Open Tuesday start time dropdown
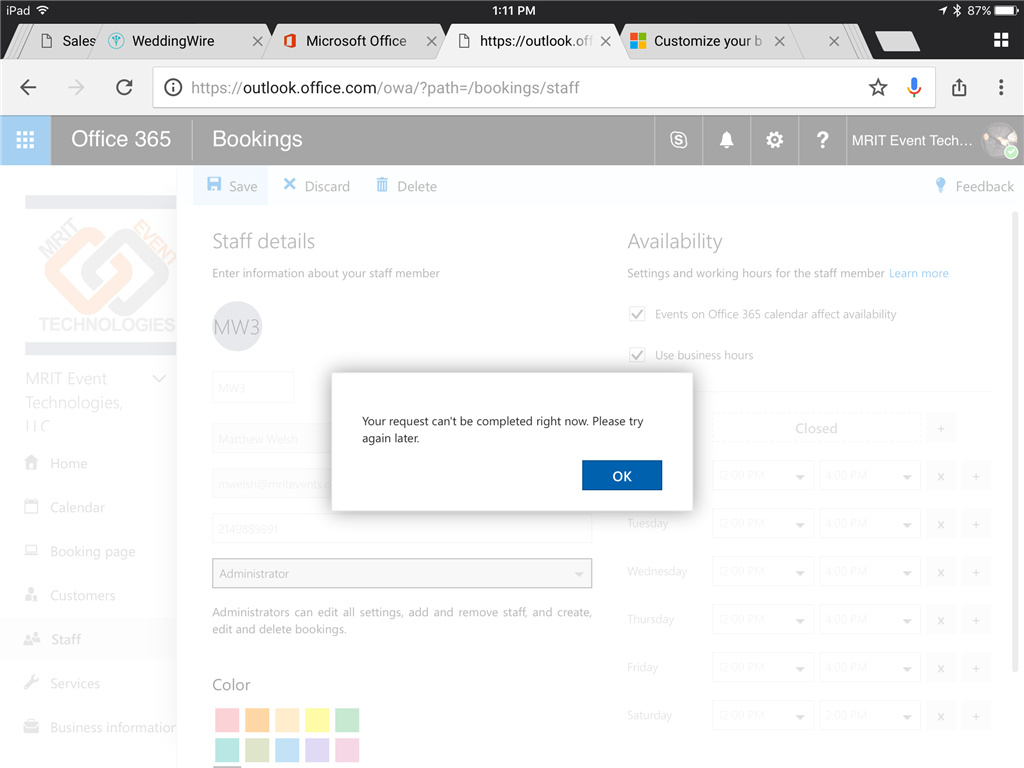 (763, 524)
